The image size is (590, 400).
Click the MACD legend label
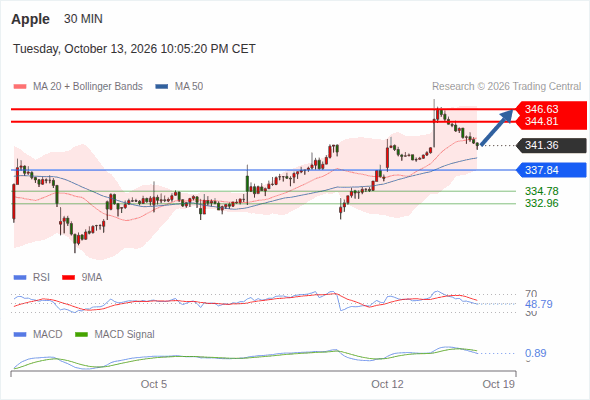[48, 335]
